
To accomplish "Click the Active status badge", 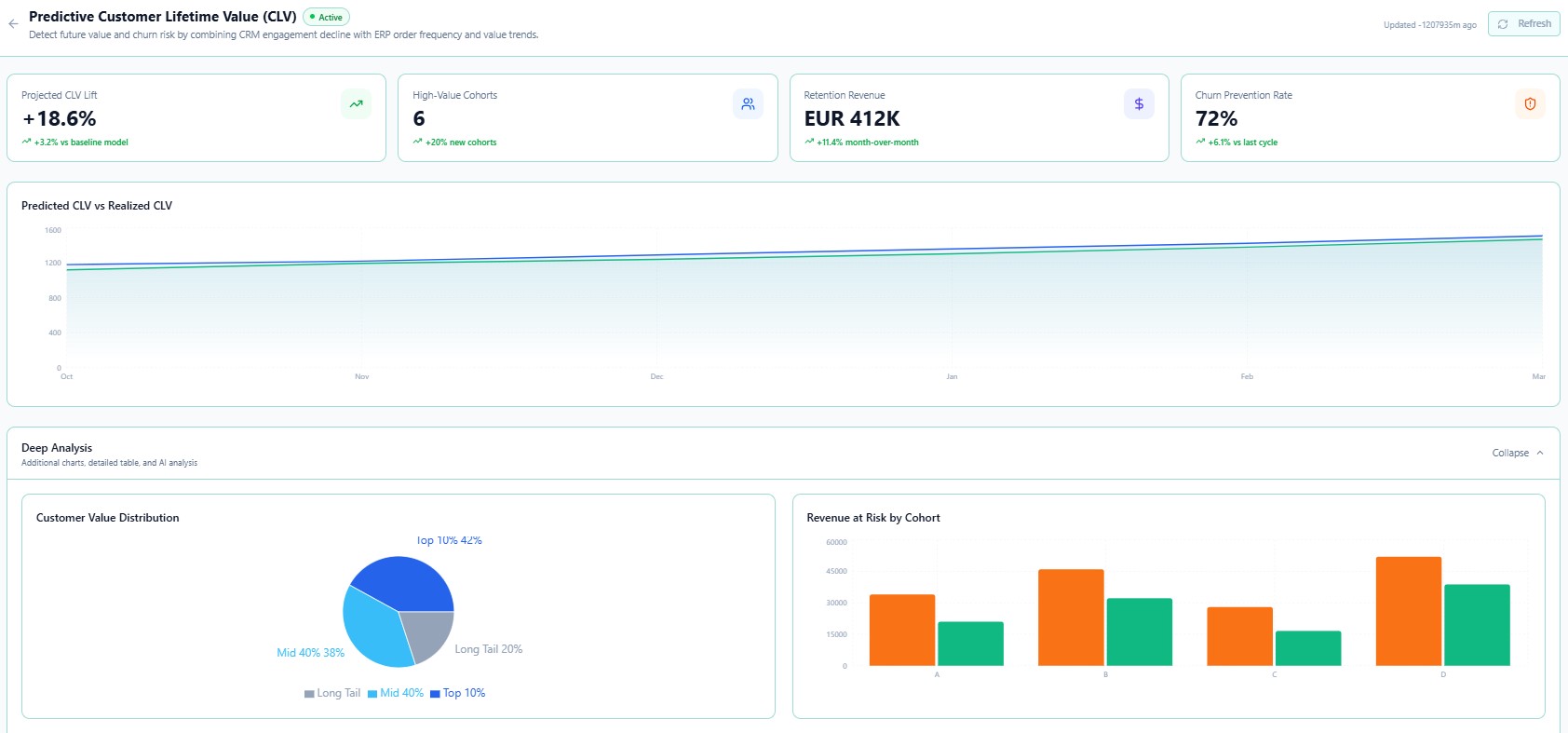I will click(326, 17).
